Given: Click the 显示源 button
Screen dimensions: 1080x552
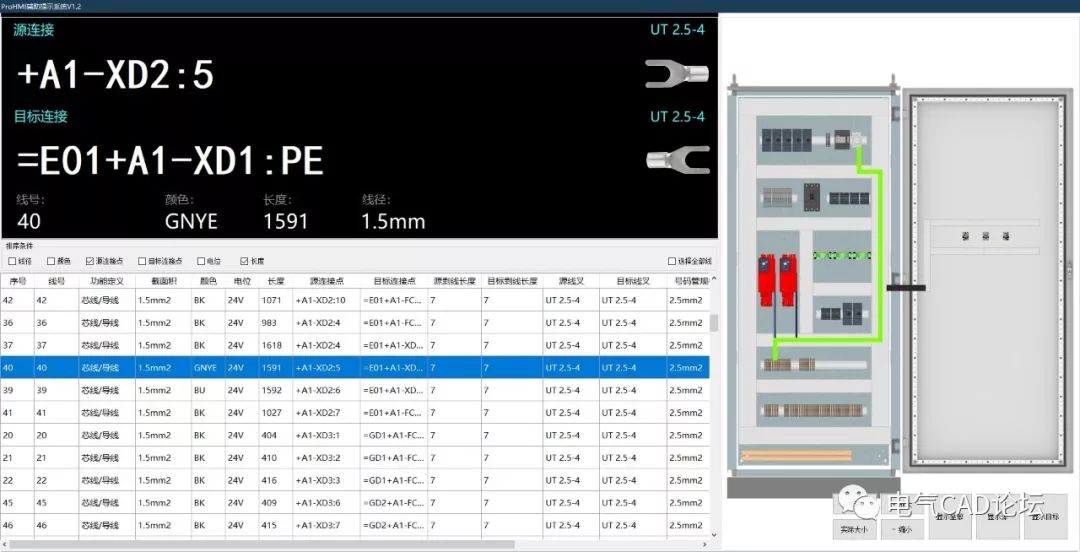Looking at the screenshot, I should click(997, 517).
